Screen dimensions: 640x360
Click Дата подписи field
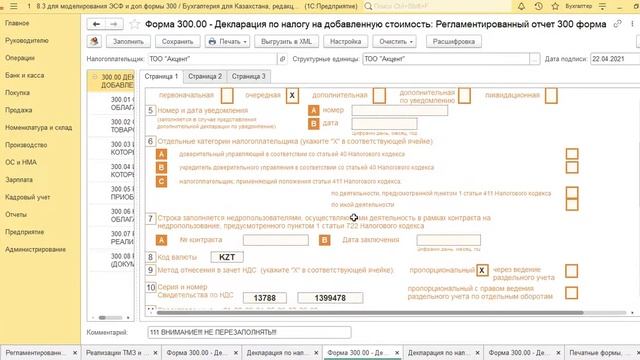[615, 59]
